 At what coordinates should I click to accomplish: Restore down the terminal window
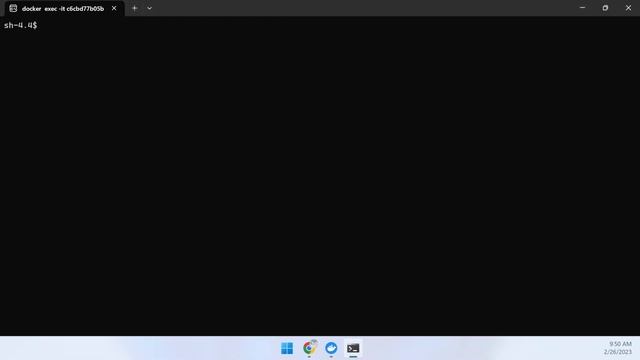[605, 8]
